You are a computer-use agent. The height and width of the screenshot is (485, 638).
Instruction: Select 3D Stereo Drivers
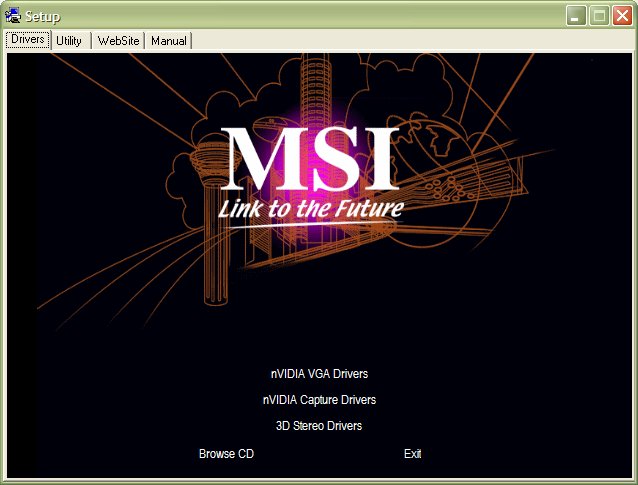(319, 426)
